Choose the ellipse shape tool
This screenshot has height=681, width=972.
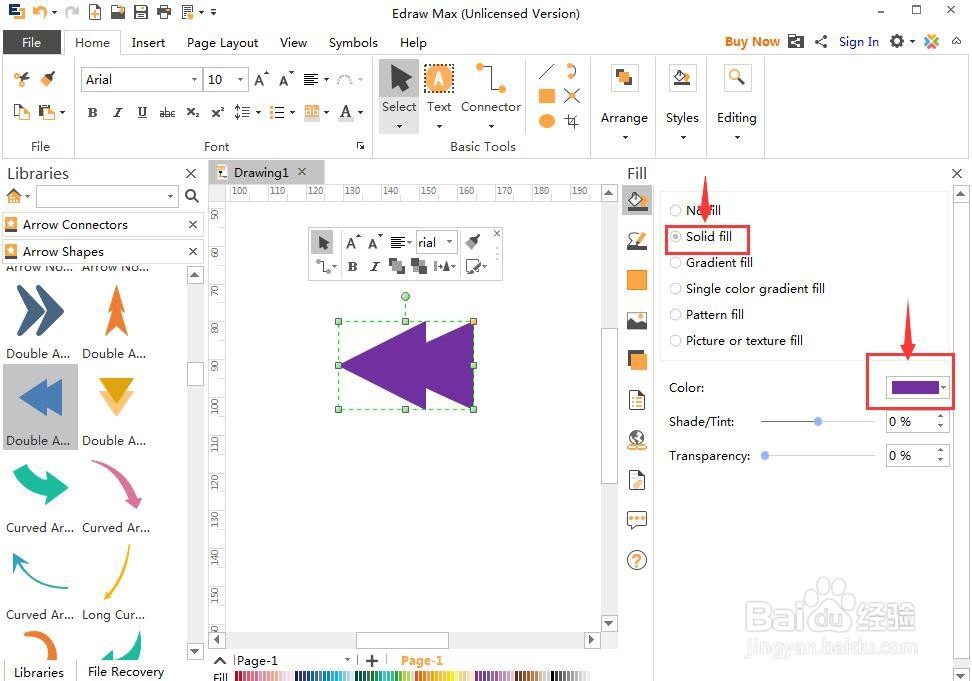[546, 121]
